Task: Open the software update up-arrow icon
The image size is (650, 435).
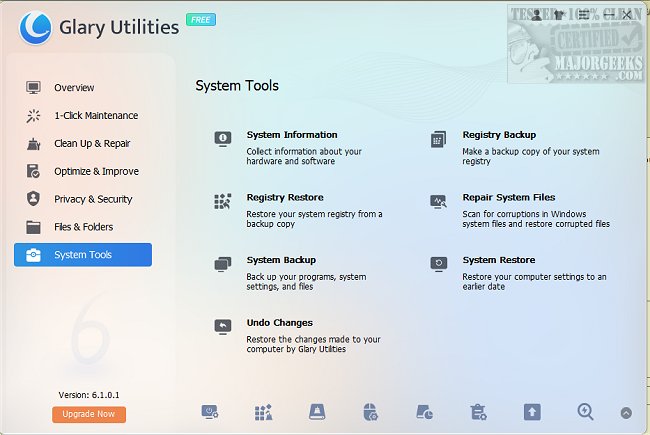Action: pos(532,412)
